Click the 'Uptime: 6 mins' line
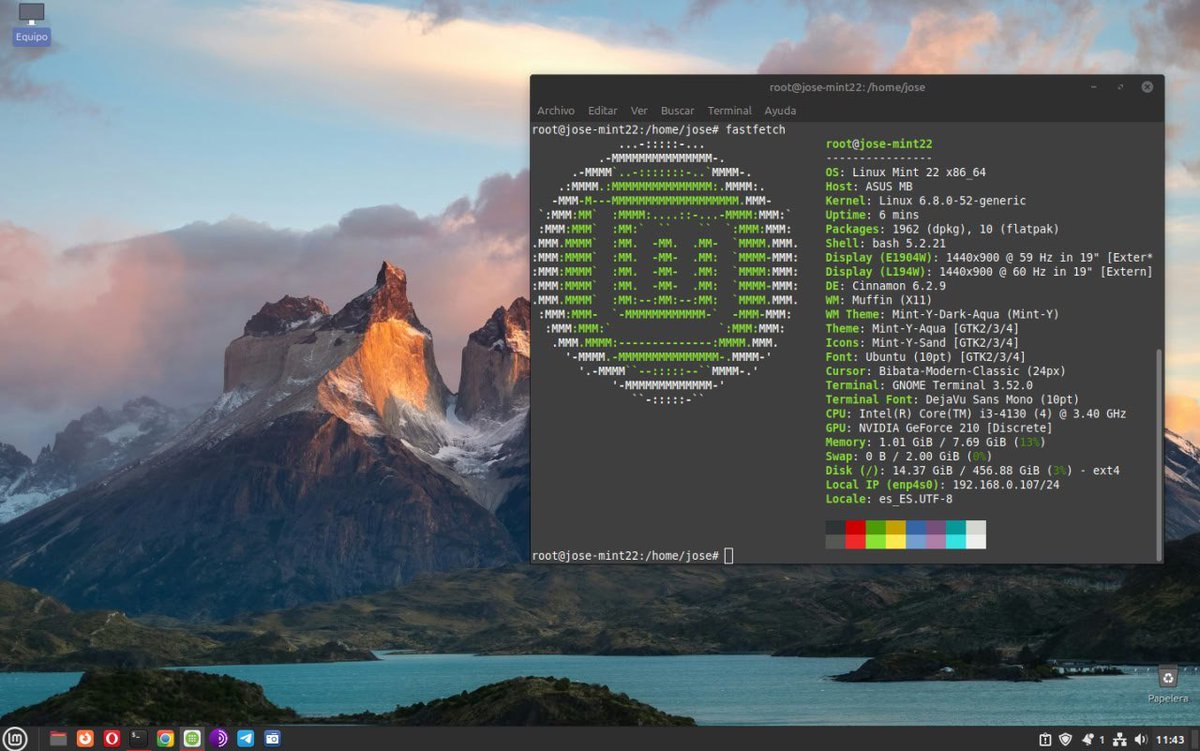Screen dimensions: 1200x751 pos(872,215)
